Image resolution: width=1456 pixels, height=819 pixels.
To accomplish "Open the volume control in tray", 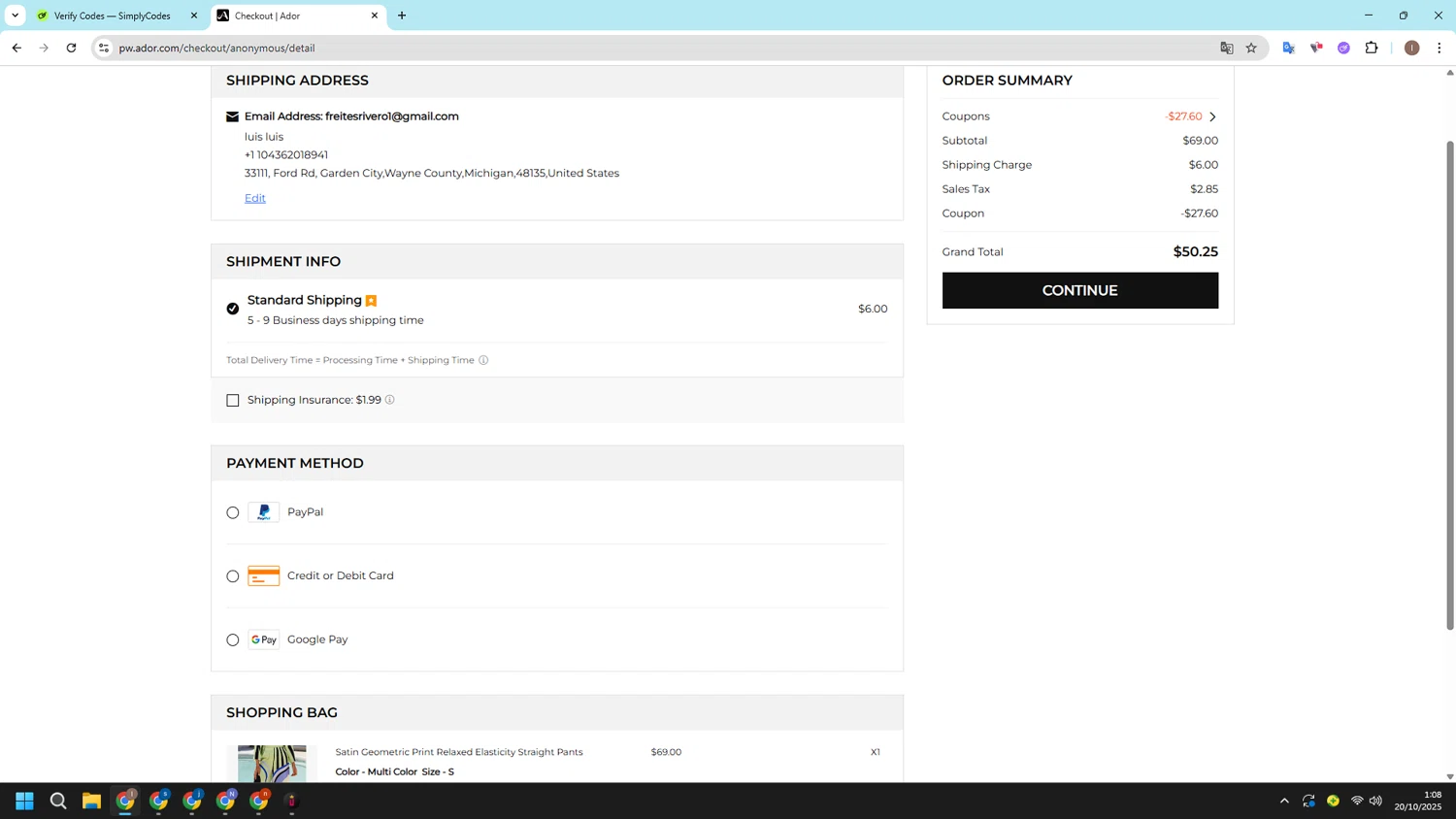I will 1375,801.
